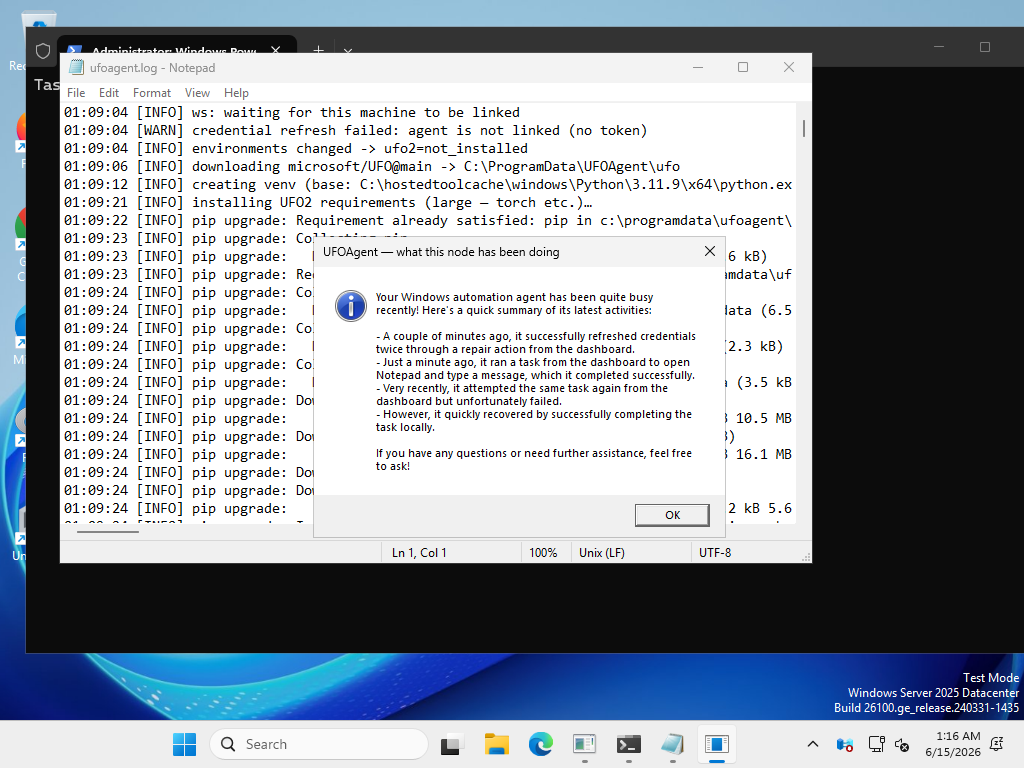1024x768 pixels.
Task: Switch to the Notepad taskbar icon
Action: [673, 744]
